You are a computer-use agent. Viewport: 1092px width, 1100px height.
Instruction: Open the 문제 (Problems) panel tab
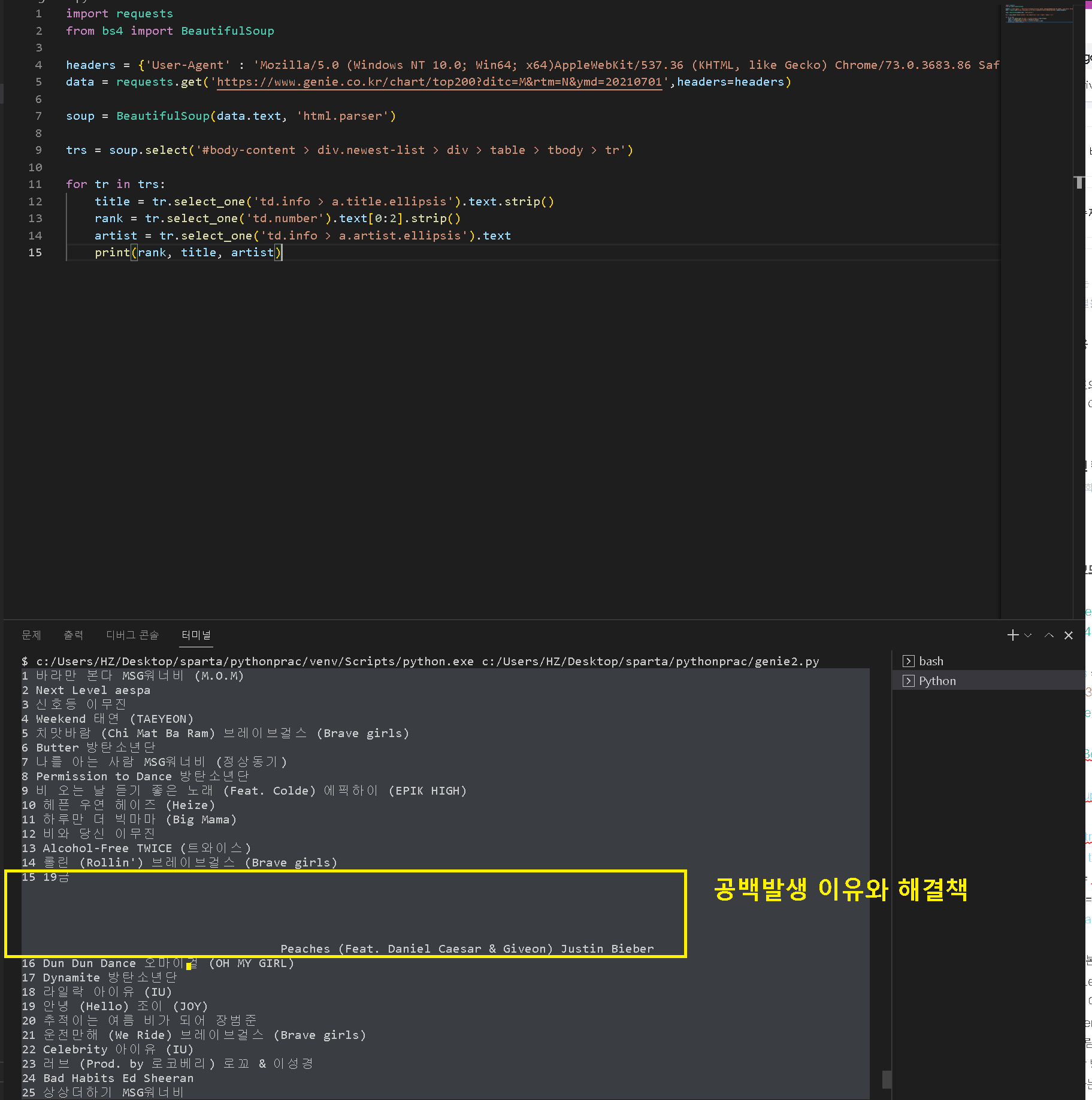(x=31, y=635)
